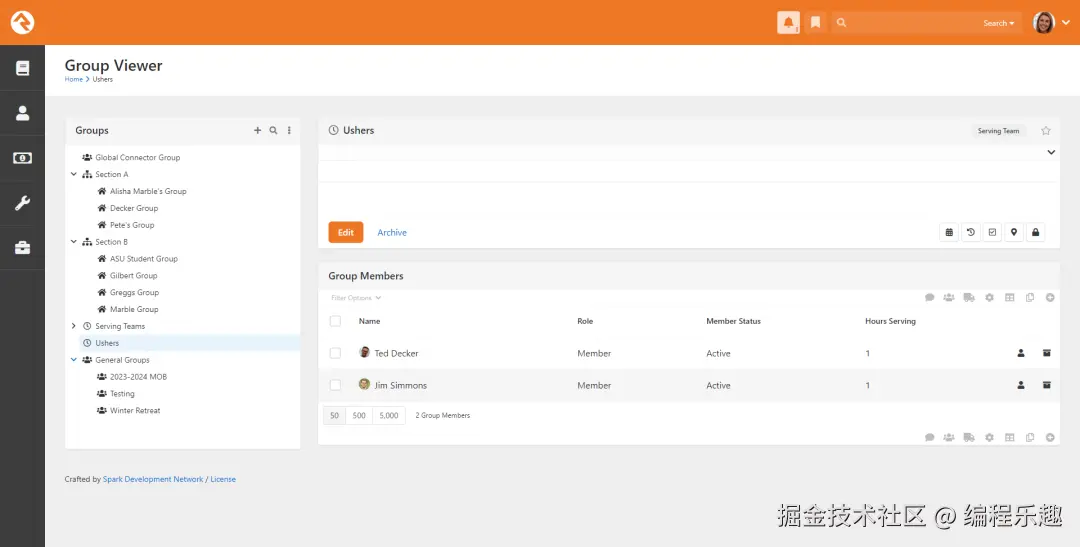
Task: Click the truck icon above member grid
Action: [x=969, y=298]
